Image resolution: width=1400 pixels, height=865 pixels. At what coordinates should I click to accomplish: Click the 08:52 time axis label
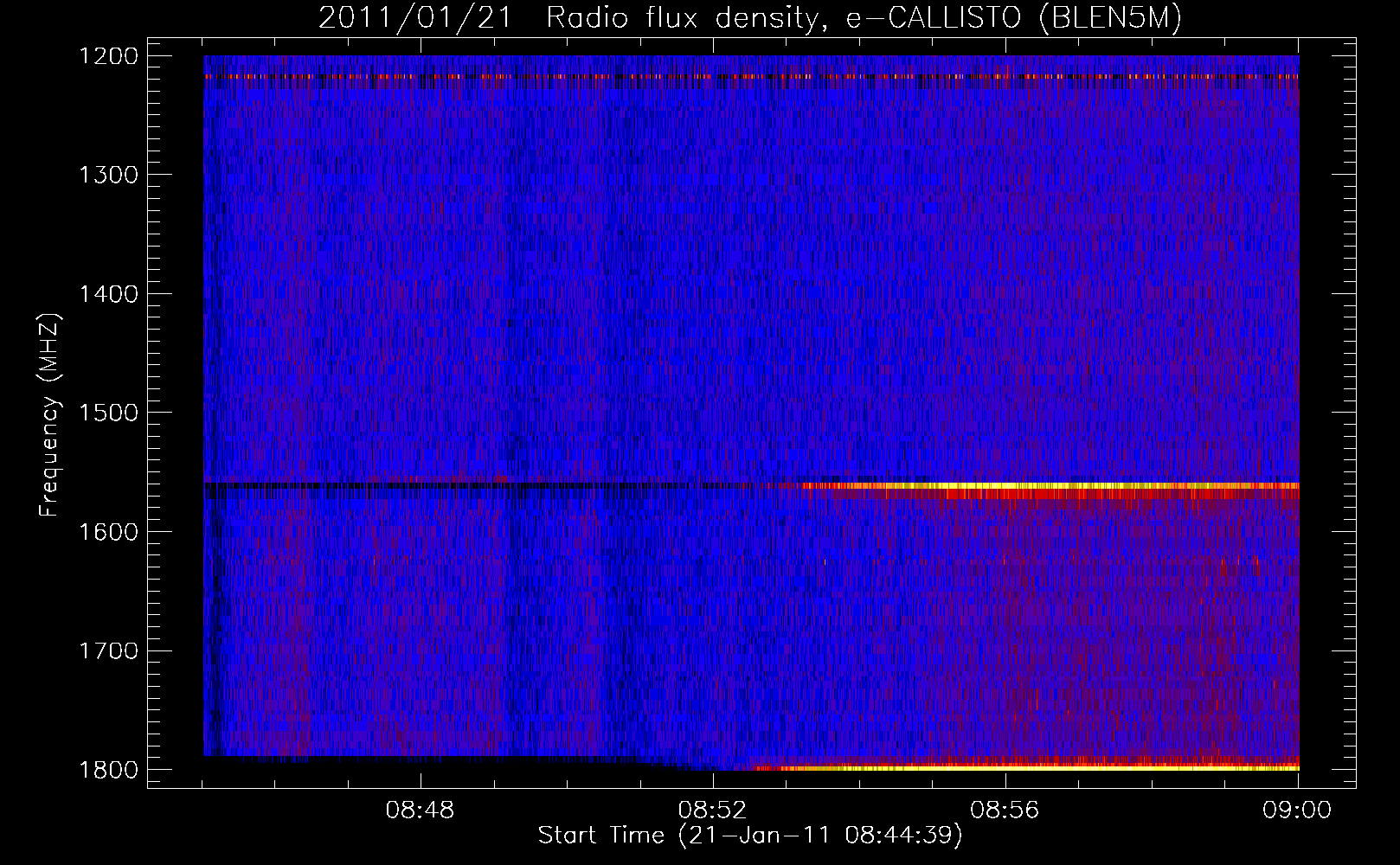pyautogui.click(x=713, y=811)
